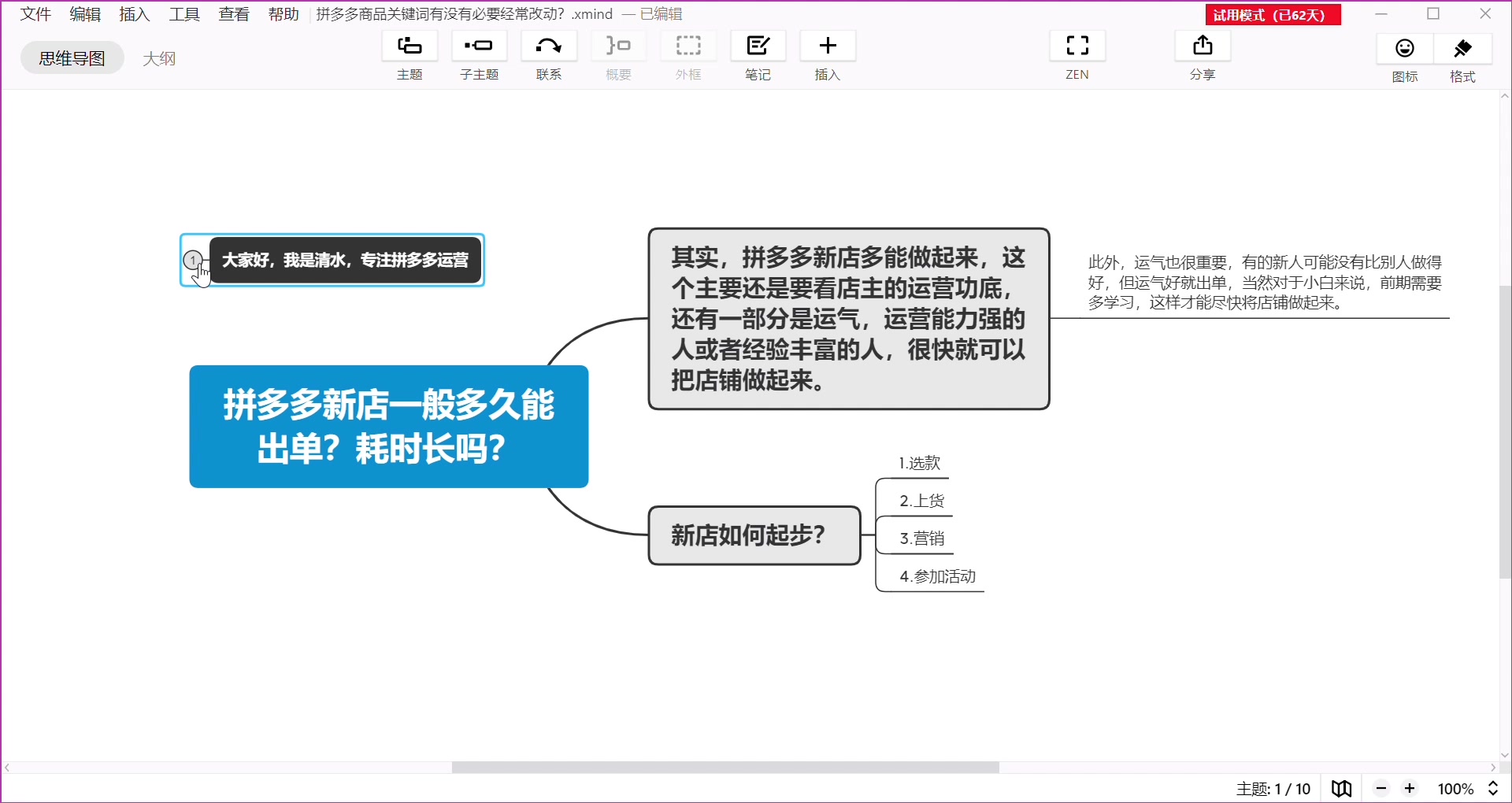Open the 插入 menu in menu bar

[135, 14]
